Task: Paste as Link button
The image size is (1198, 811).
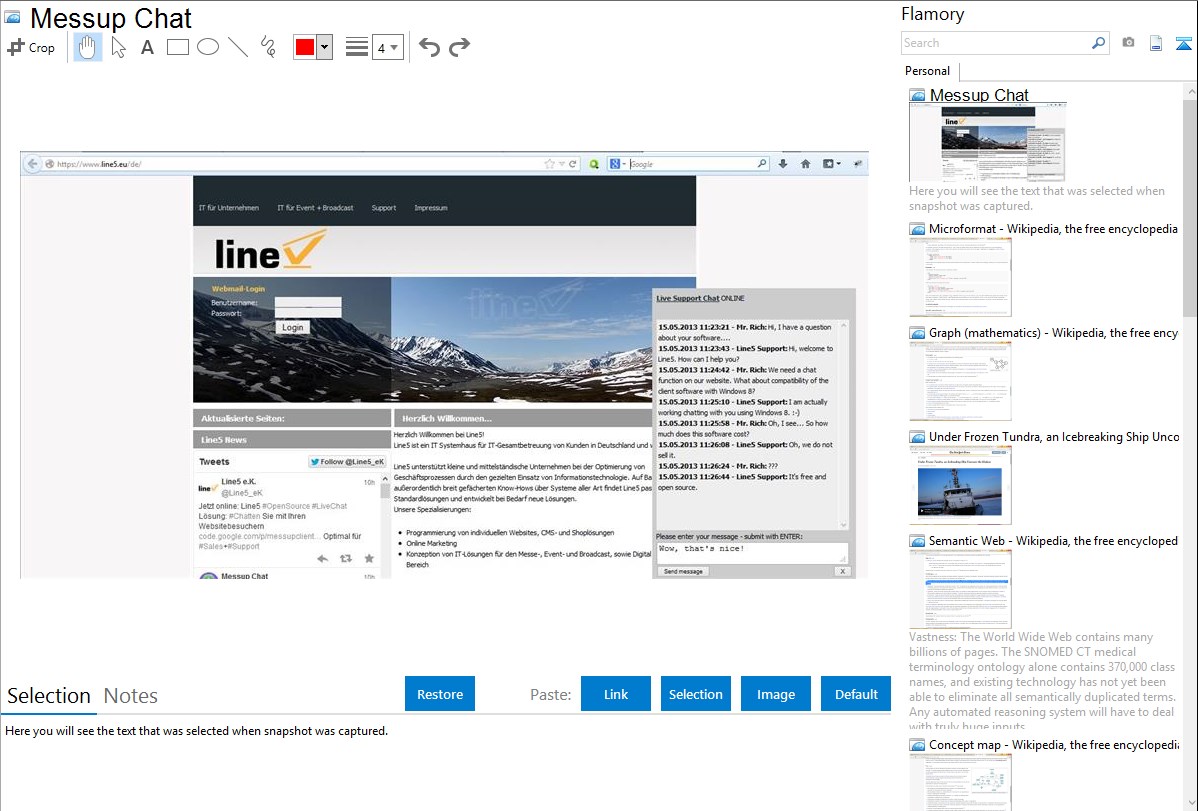Action: (616, 693)
